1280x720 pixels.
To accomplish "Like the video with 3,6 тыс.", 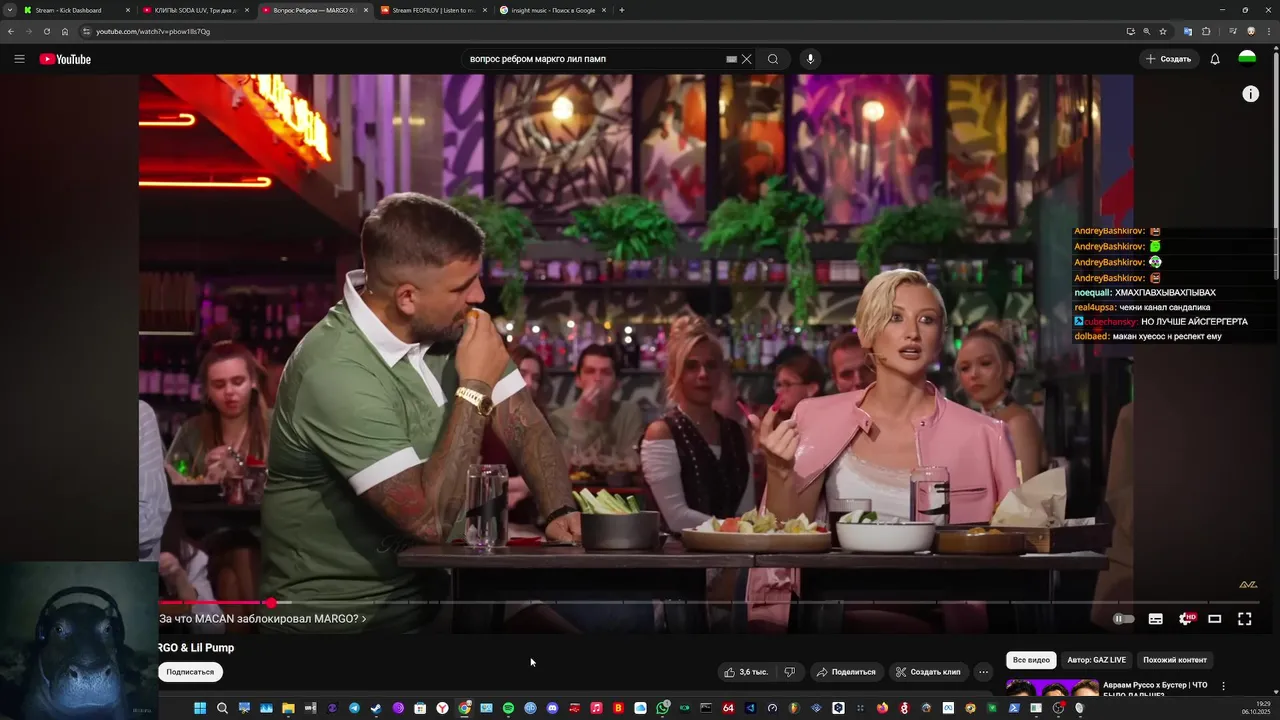I will pos(746,672).
